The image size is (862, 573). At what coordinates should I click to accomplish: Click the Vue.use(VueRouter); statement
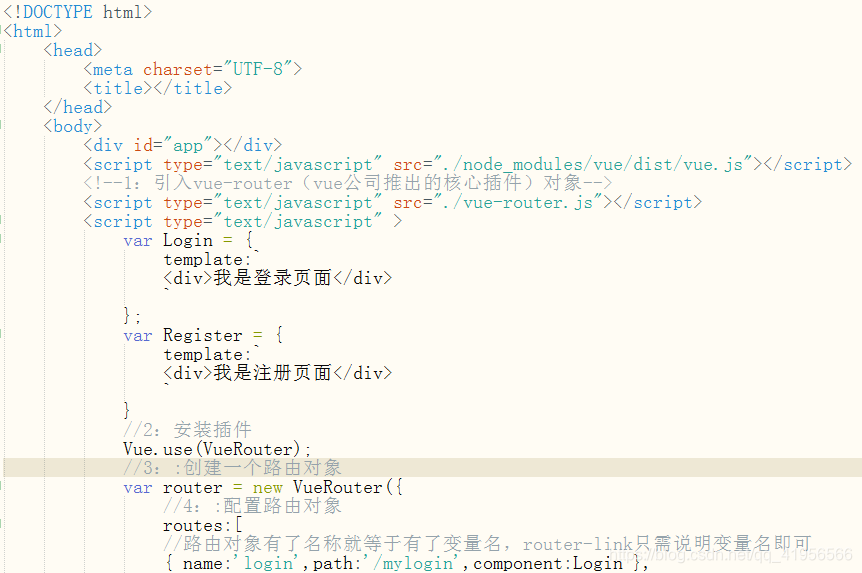(x=217, y=449)
